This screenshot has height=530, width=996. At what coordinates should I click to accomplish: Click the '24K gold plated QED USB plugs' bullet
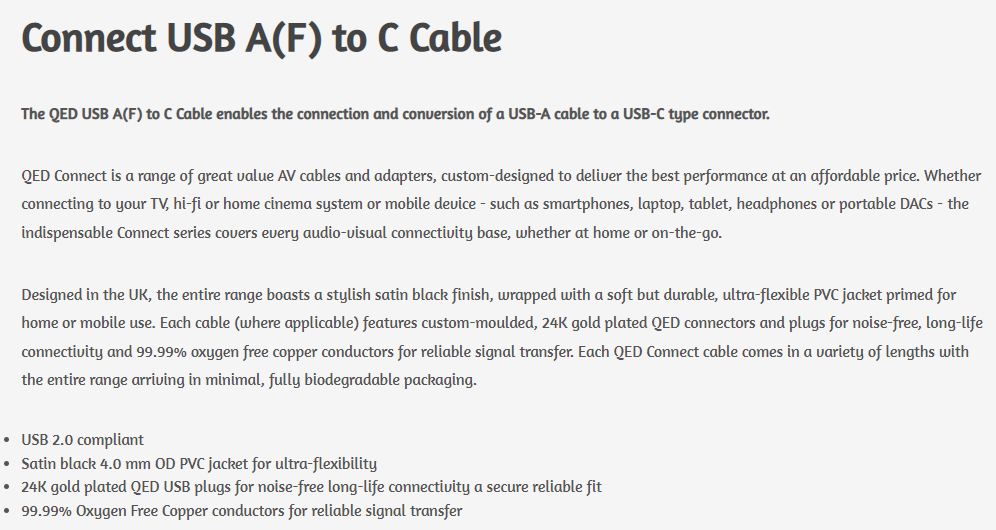coord(311,487)
